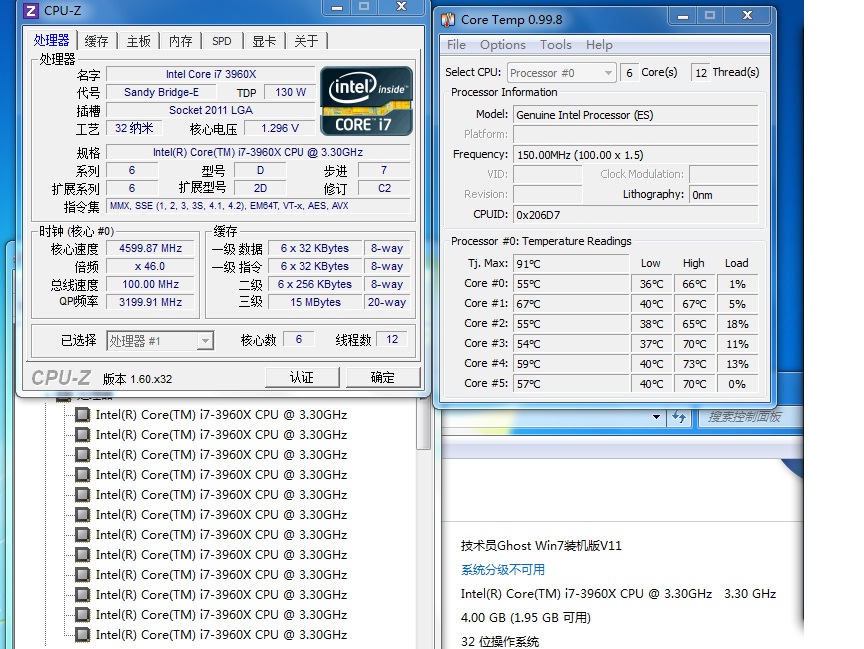
Task: Click the 名字 field Intel Core i7 3960X
Action: pyautogui.click(x=210, y=74)
